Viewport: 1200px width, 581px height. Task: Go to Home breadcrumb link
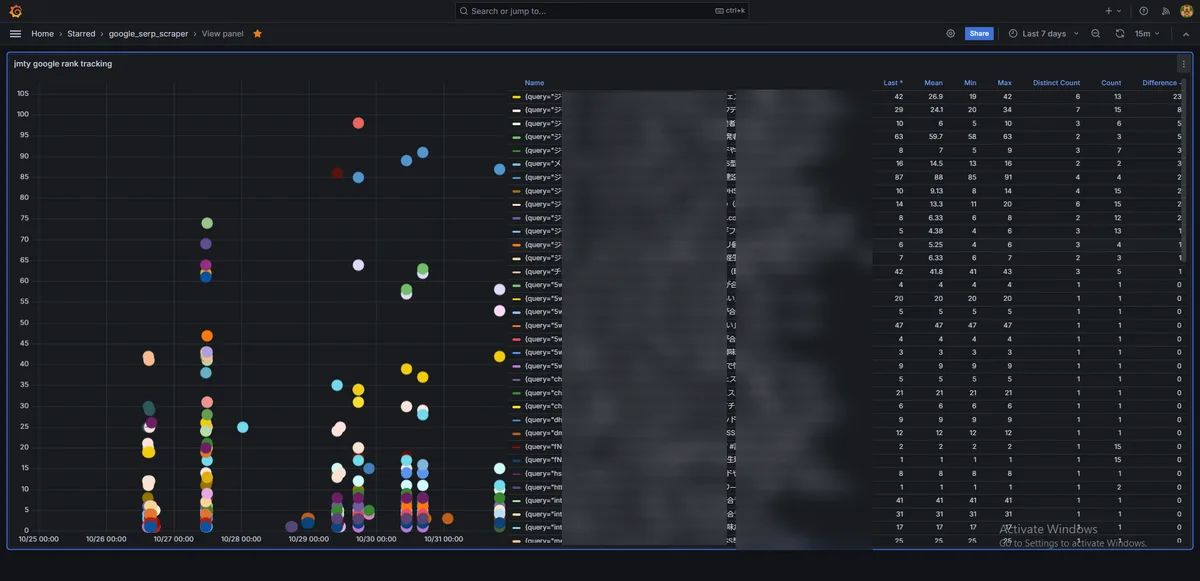click(42, 33)
